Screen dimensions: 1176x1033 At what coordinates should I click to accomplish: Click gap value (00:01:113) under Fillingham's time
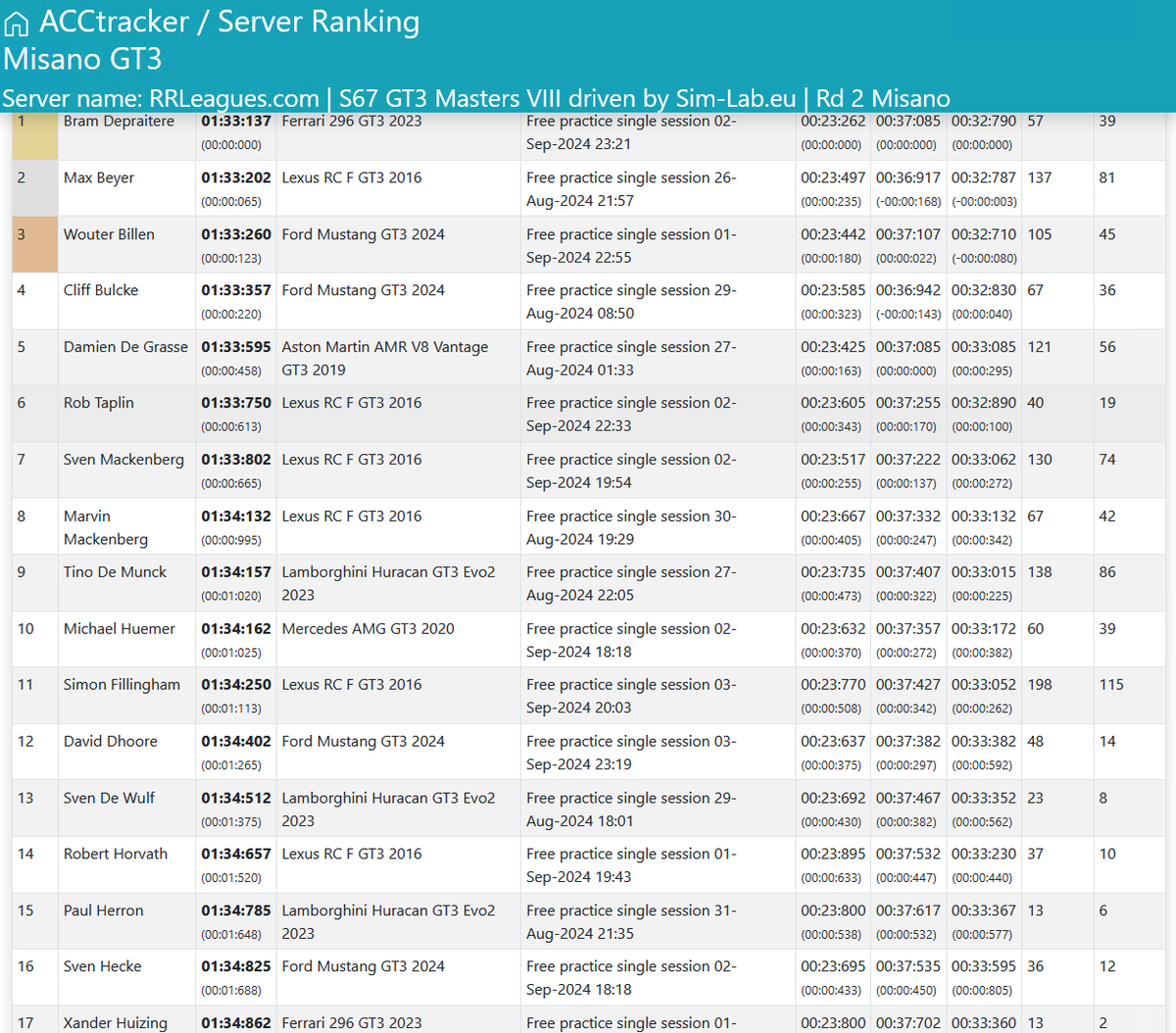231,709
